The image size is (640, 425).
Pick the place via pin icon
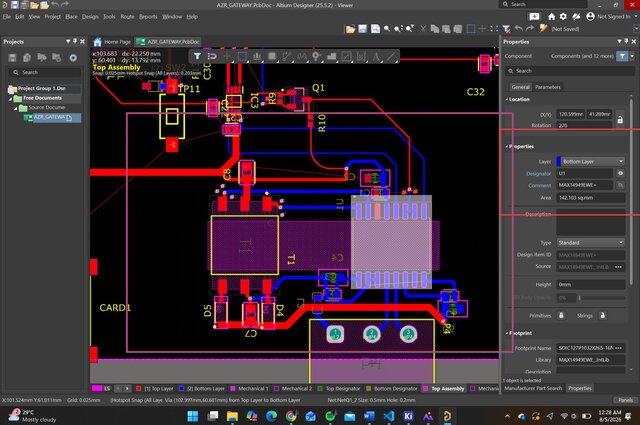click(316, 56)
